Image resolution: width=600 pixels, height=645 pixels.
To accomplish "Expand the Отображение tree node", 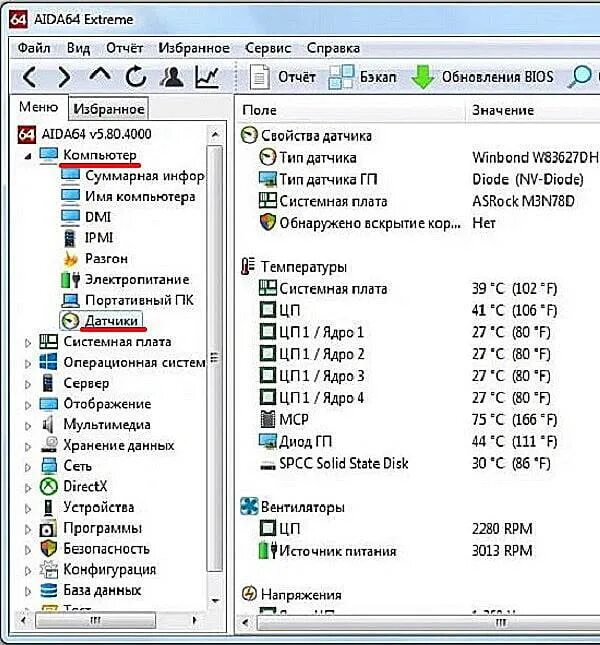I will coord(28,405).
